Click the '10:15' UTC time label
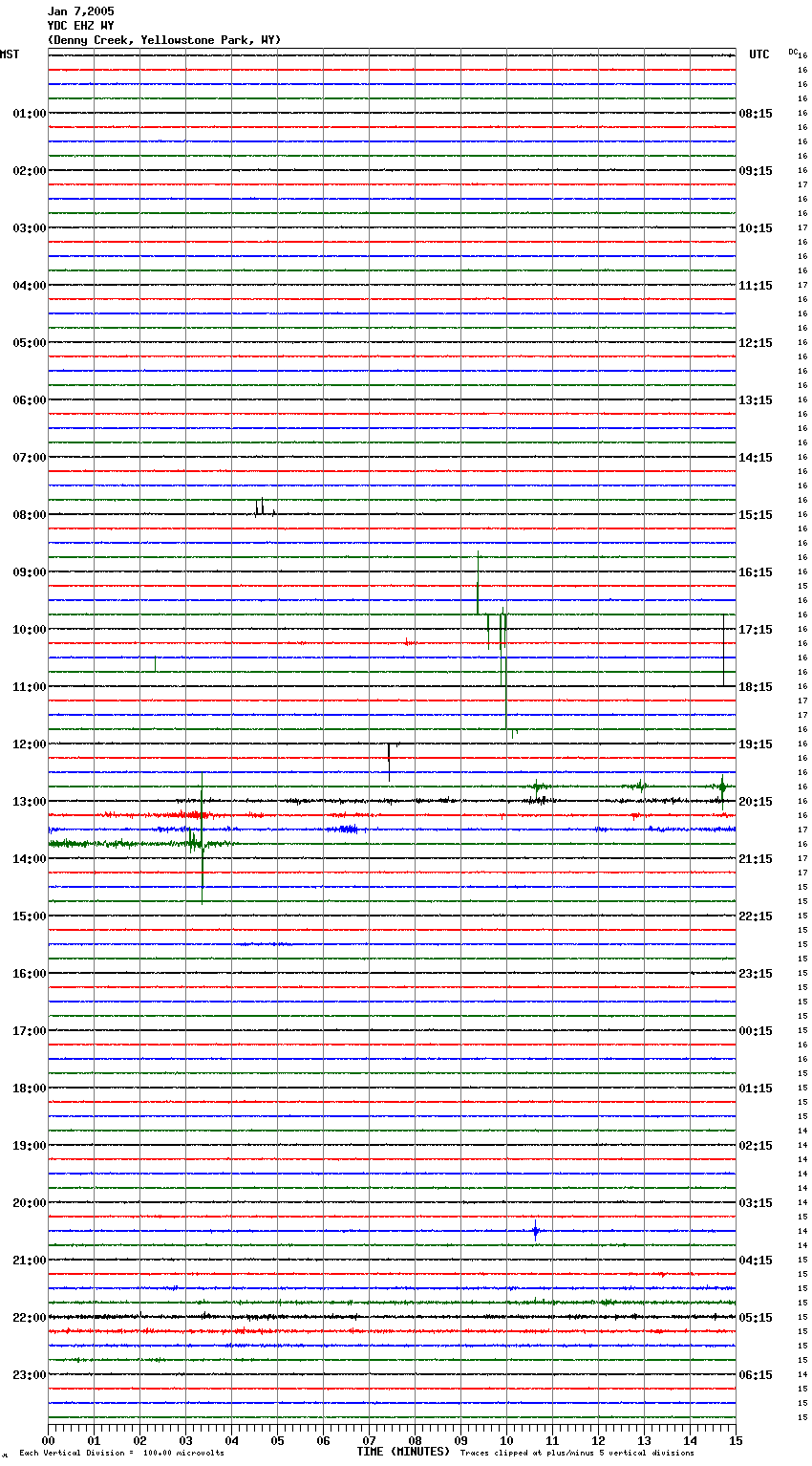 pos(756,228)
